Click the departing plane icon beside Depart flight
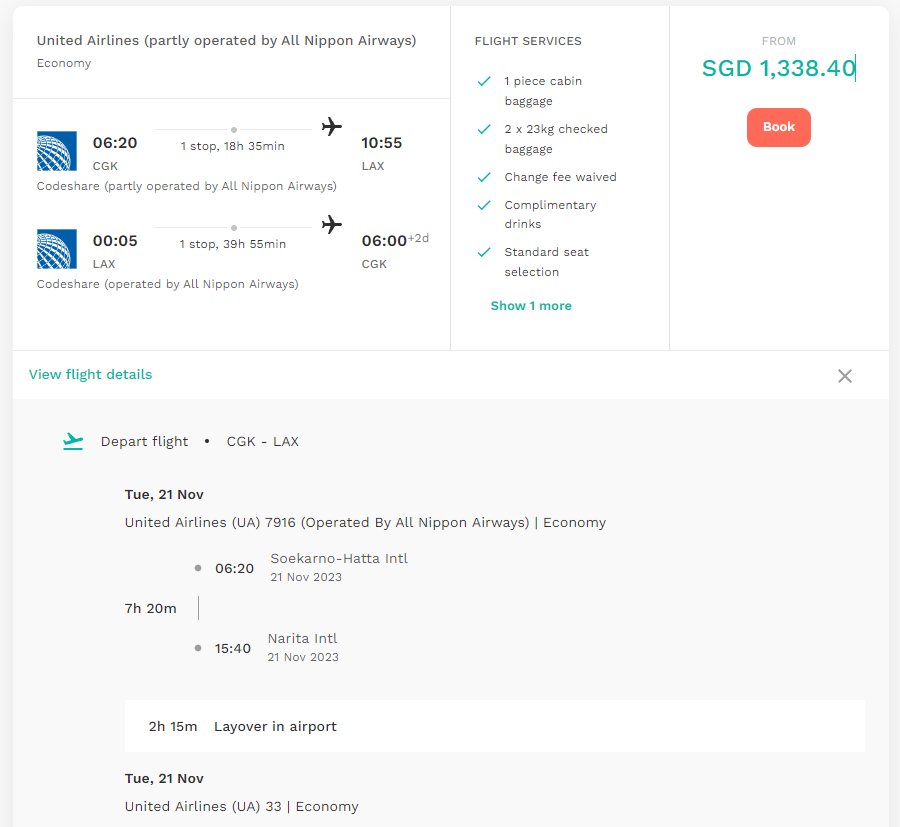This screenshot has height=827, width=900. 73,441
